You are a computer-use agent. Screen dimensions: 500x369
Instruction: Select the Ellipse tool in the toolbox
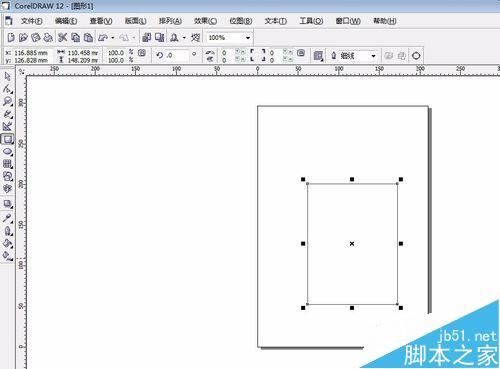pos(7,152)
